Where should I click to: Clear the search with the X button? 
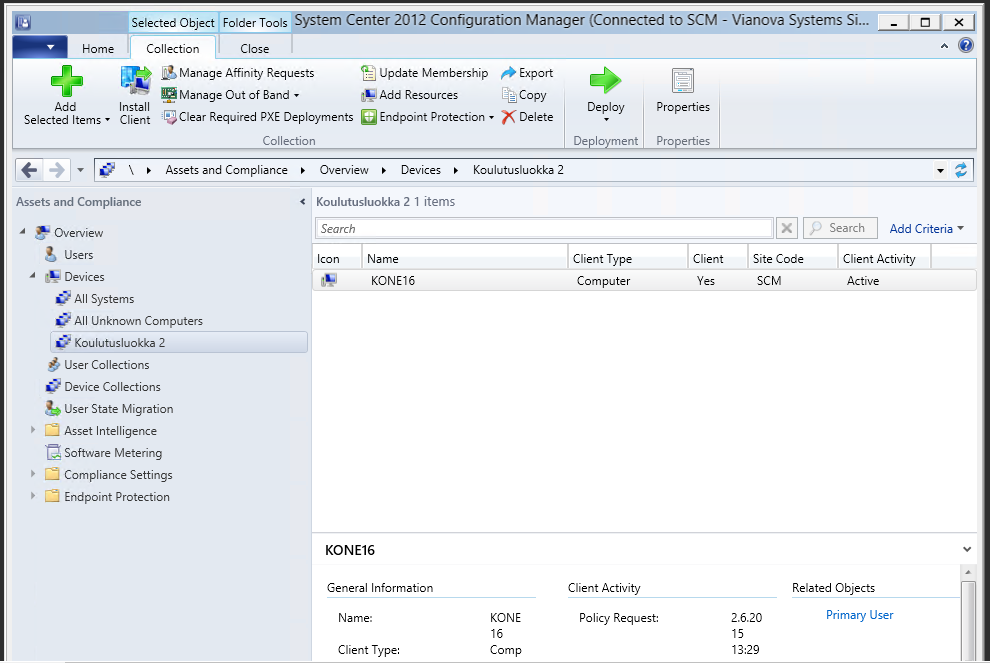787,228
